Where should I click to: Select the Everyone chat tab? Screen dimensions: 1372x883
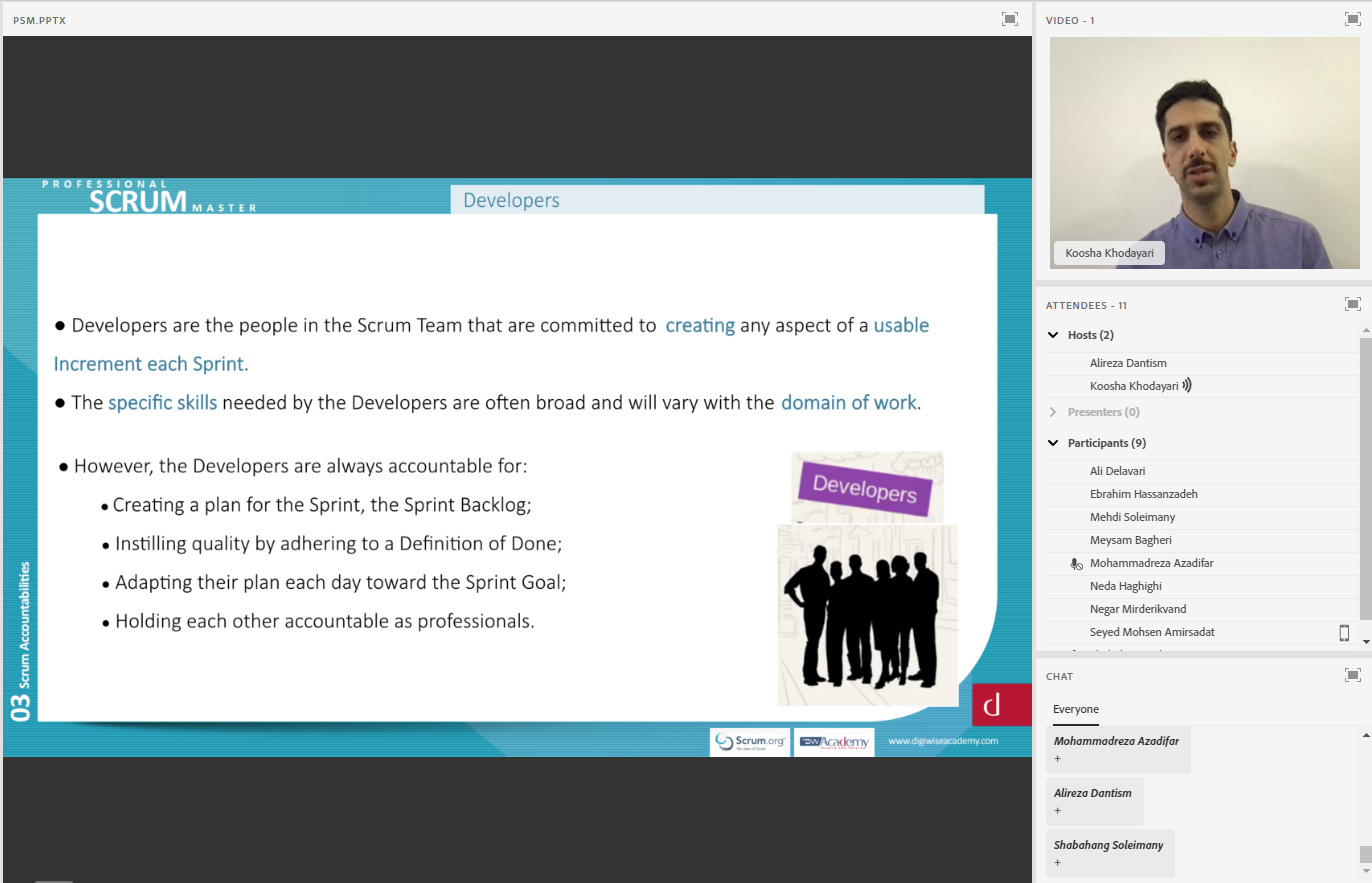1075,709
